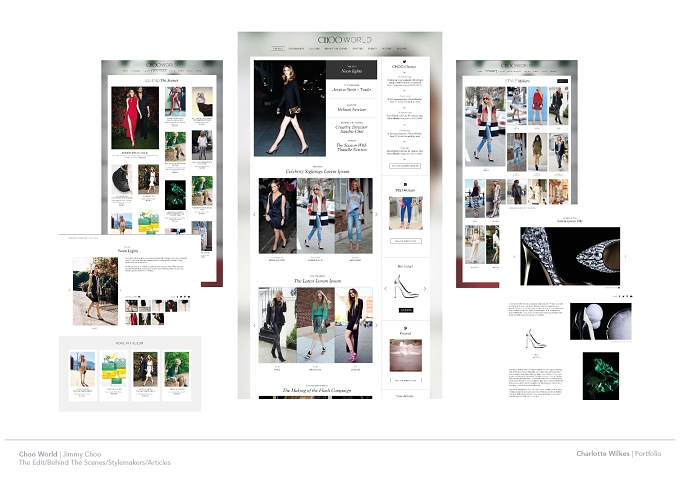Click right arrow beside the sketched heel
Screen dimensions: 680x481
point(425,288)
